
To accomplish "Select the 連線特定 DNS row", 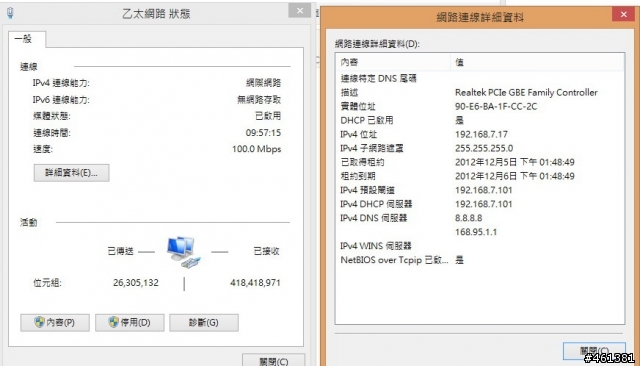I will tap(480, 78).
